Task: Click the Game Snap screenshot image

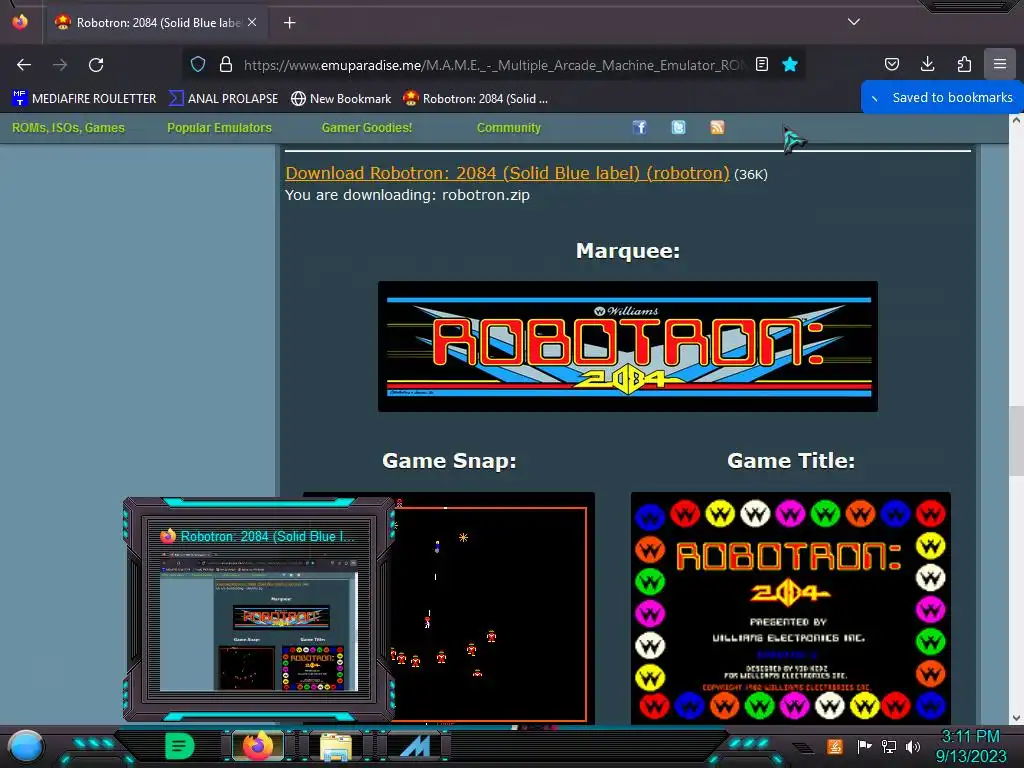Action: coord(493,607)
